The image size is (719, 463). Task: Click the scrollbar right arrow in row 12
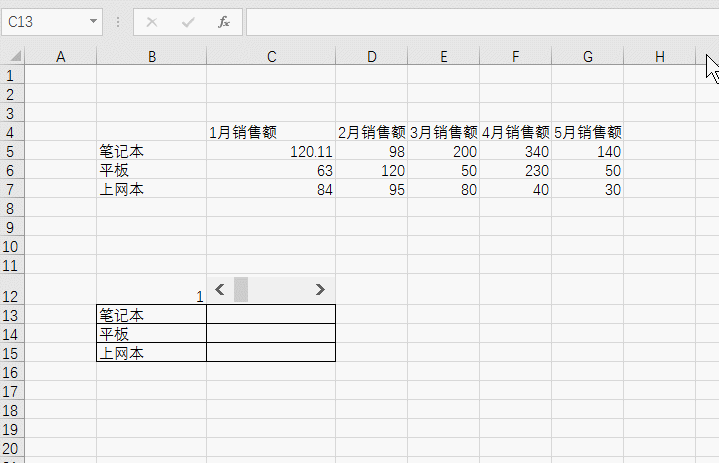pyautogui.click(x=320, y=289)
